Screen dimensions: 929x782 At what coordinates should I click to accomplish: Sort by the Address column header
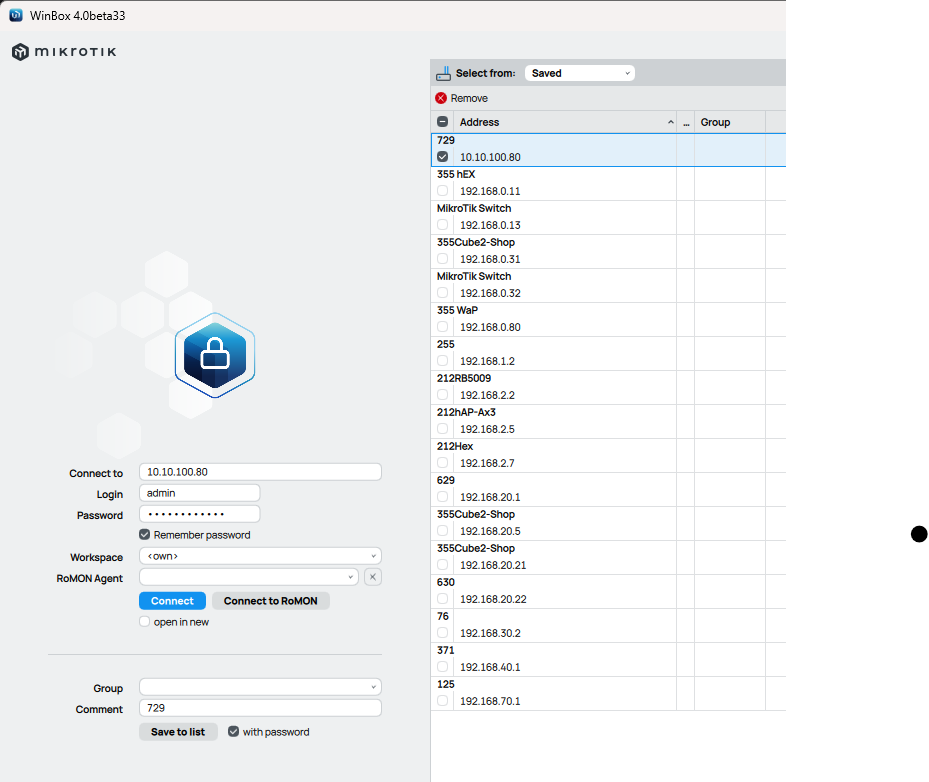point(565,122)
